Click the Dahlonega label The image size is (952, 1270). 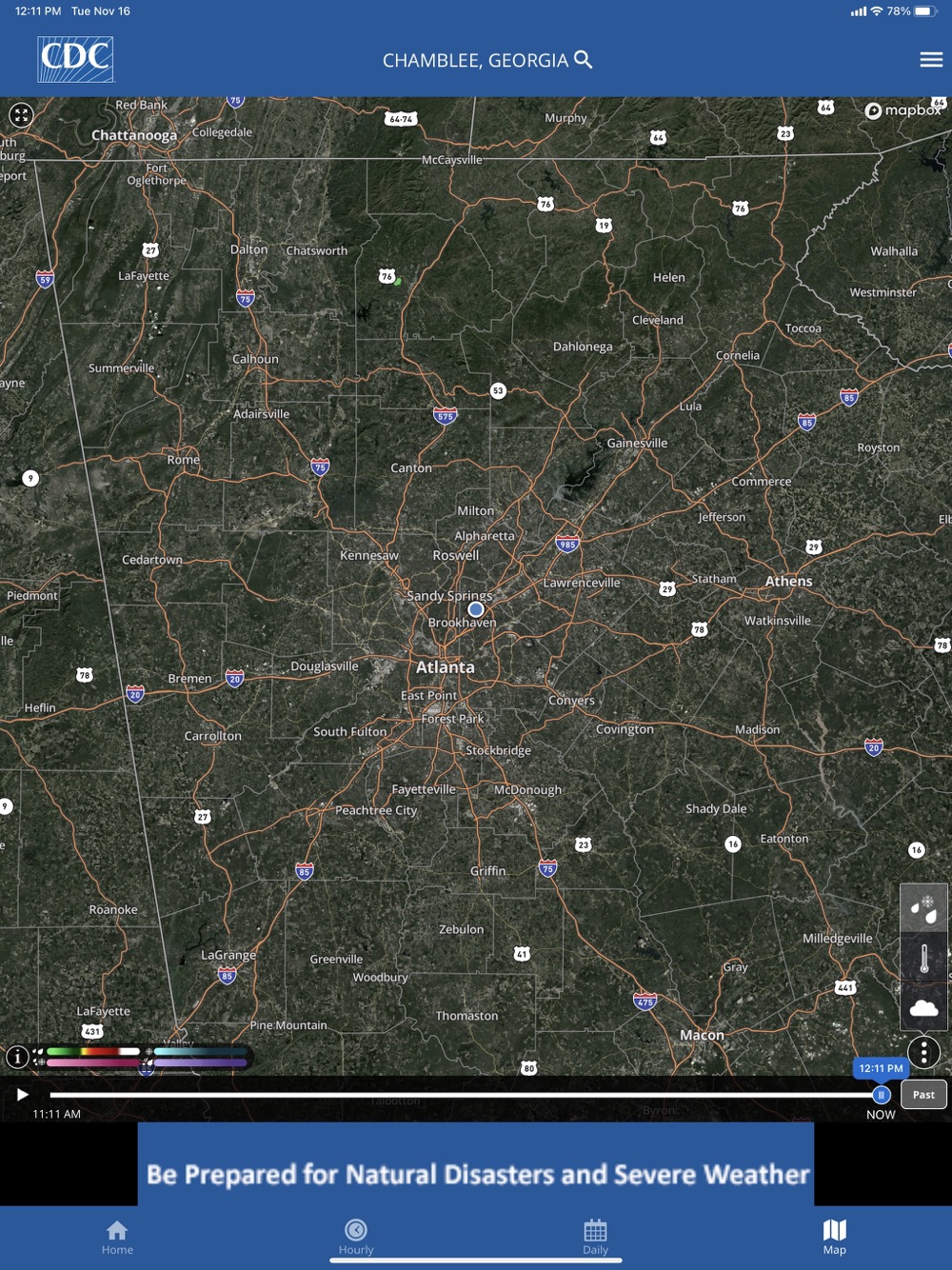583,347
